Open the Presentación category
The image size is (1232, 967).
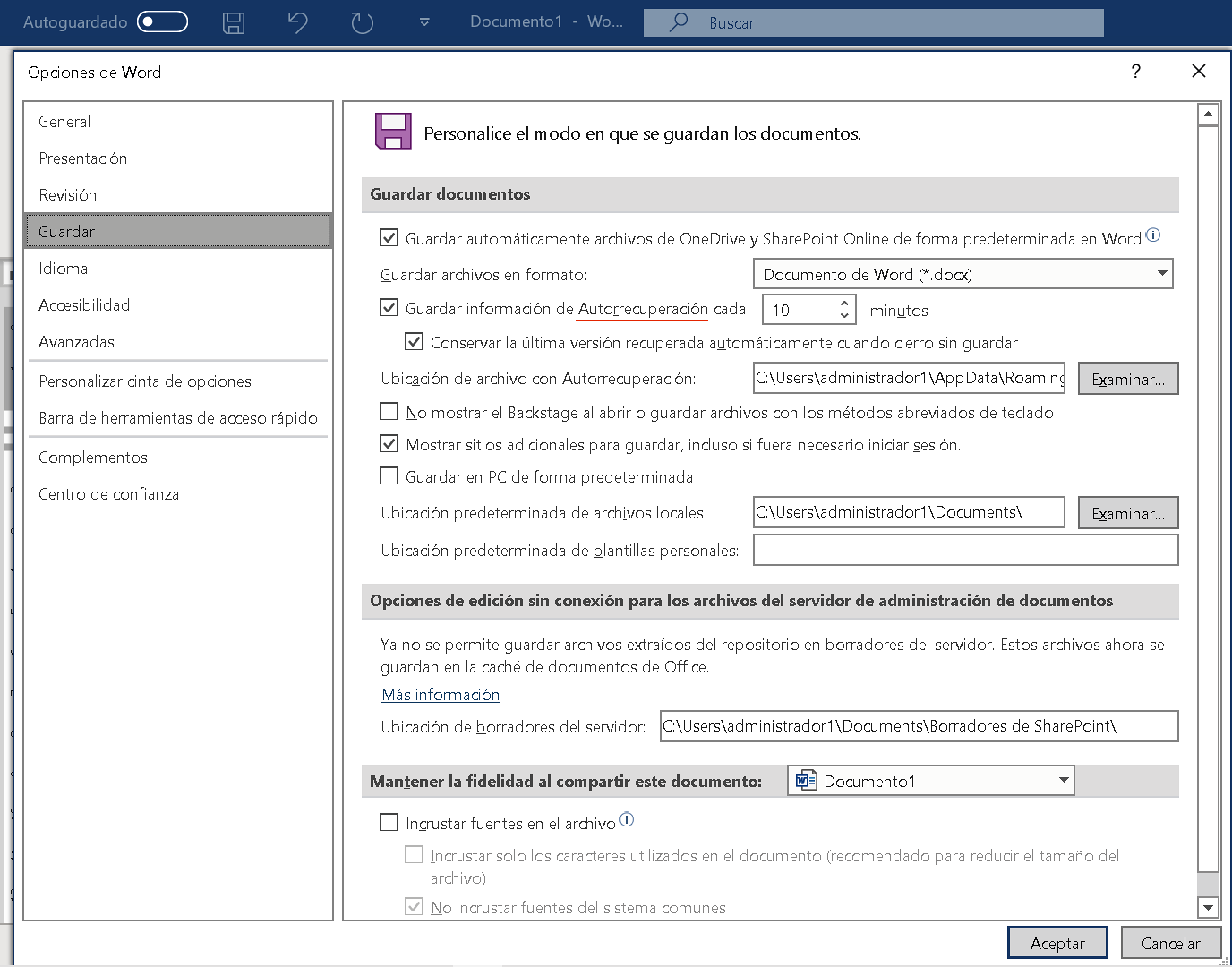click(178, 158)
